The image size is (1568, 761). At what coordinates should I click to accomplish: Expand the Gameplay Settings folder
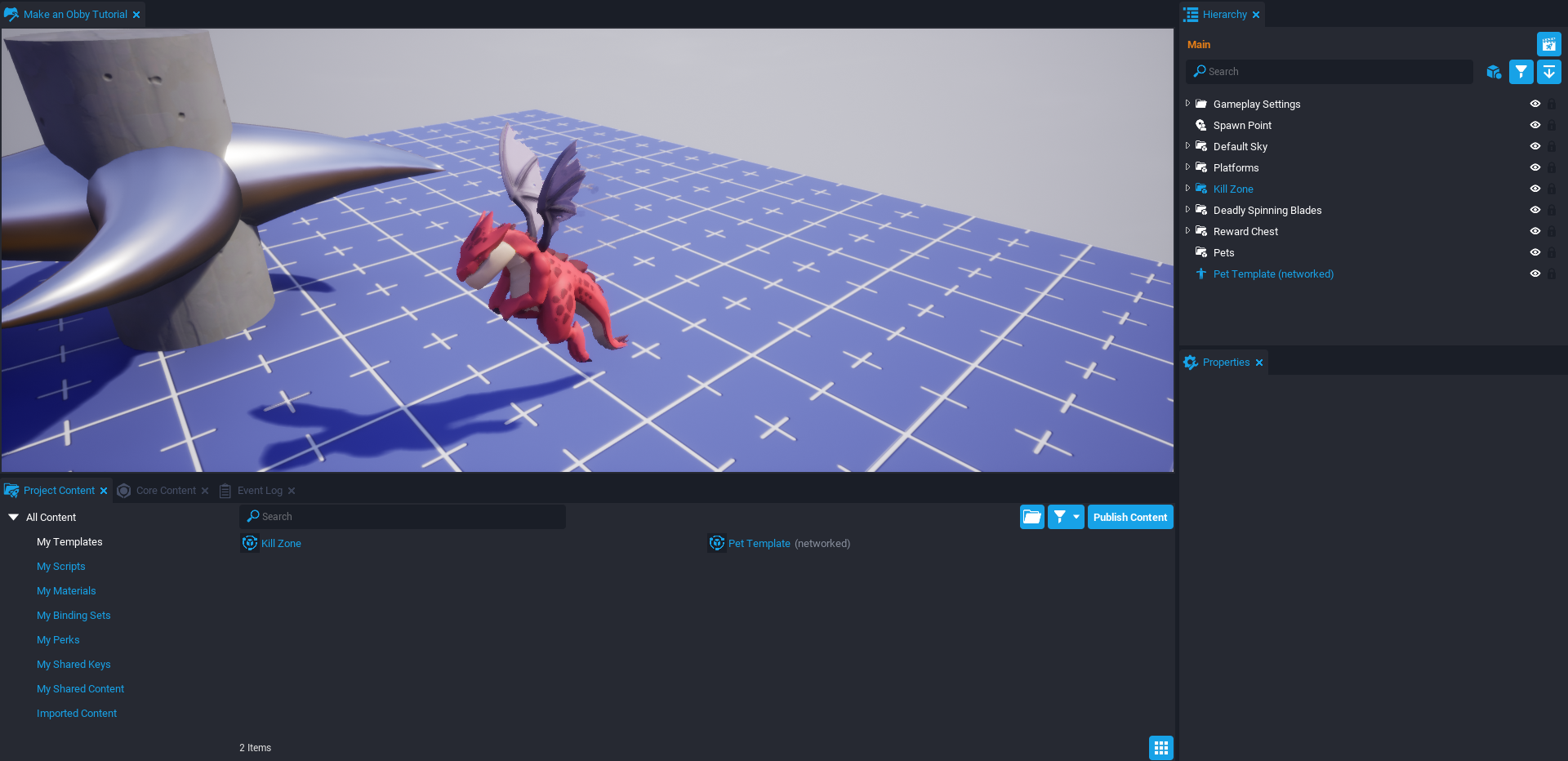[1187, 104]
